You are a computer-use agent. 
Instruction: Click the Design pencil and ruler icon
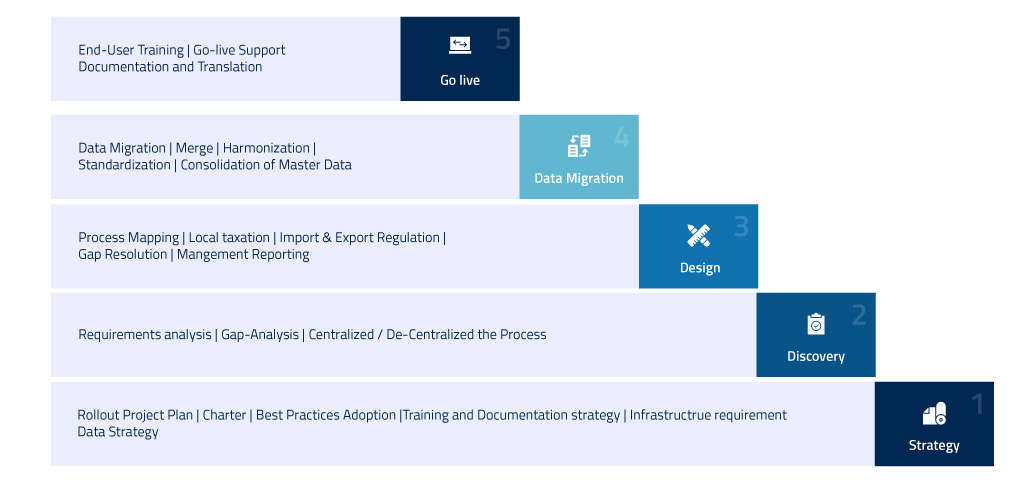[x=699, y=235]
